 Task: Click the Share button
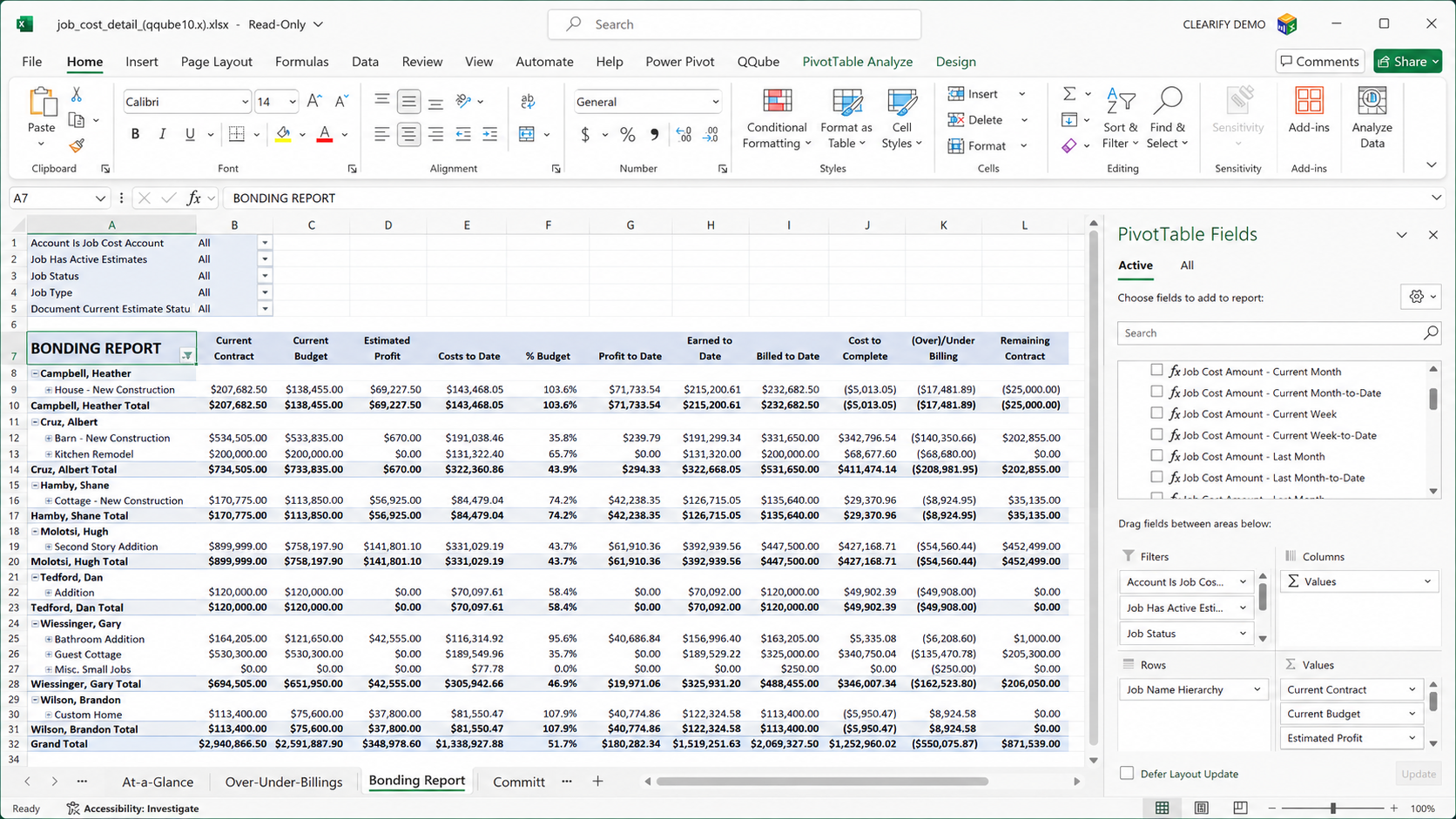coord(1408,61)
